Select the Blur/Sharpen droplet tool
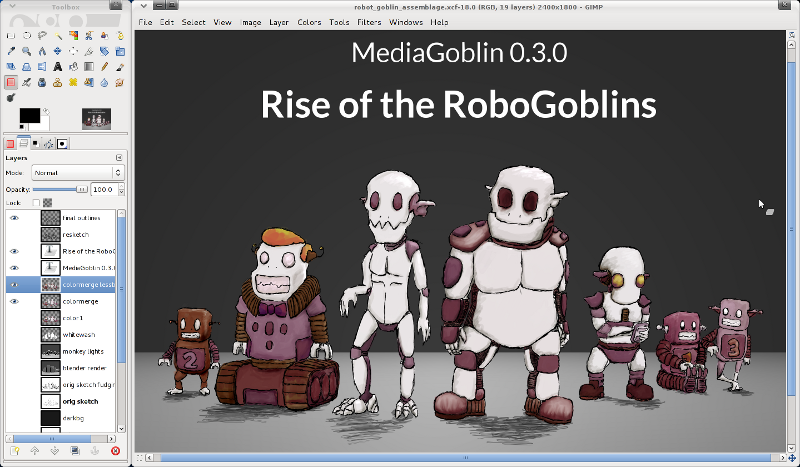Image resolution: width=800 pixels, height=467 pixels. coord(104,82)
